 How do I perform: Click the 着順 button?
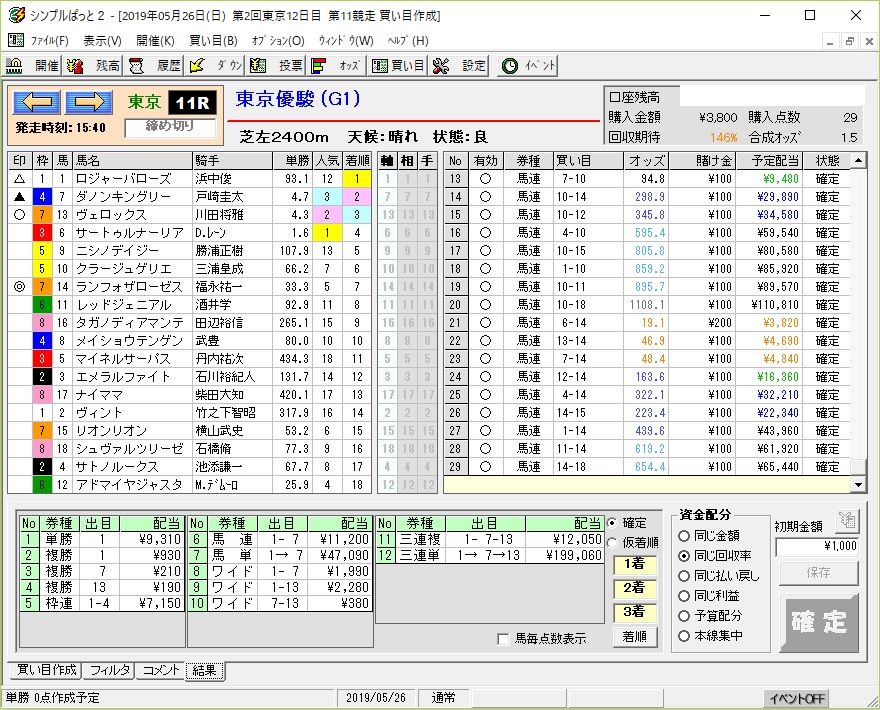pos(635,636)
